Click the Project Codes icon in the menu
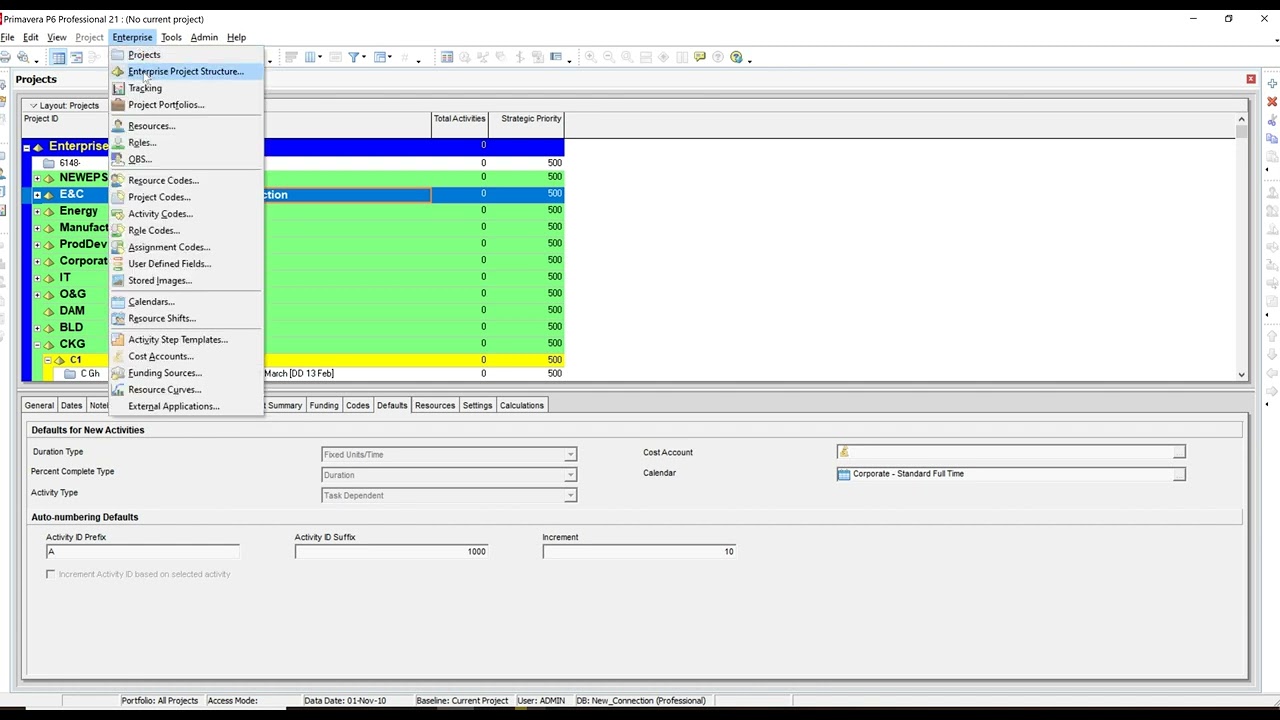This screenshot has height=720, width=1280. click(x=118, y=197)
